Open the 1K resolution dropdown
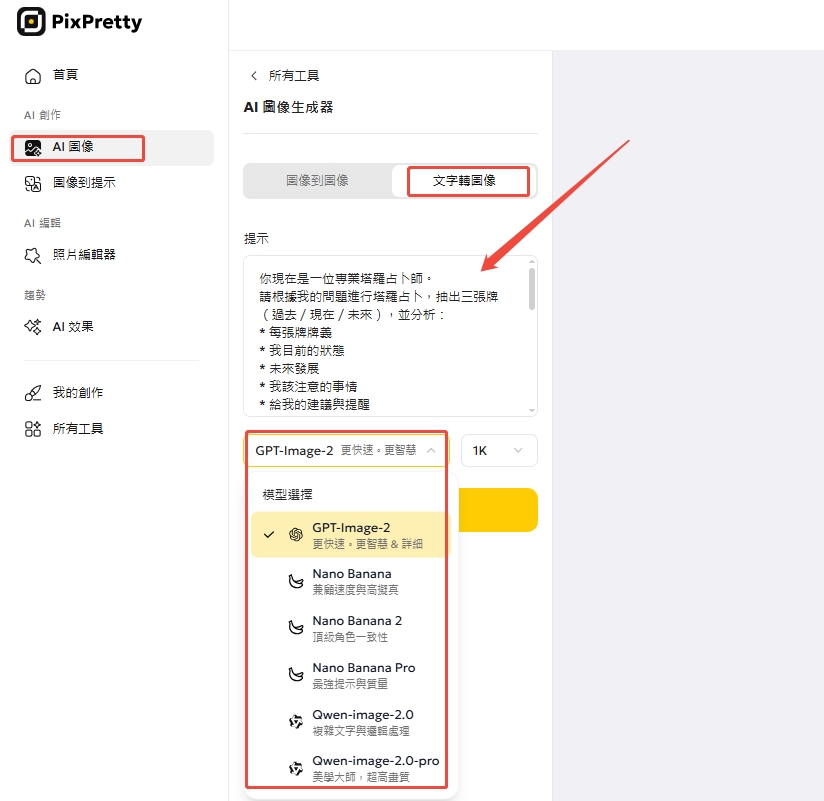The image size is (824, 801). pos(499,450)
